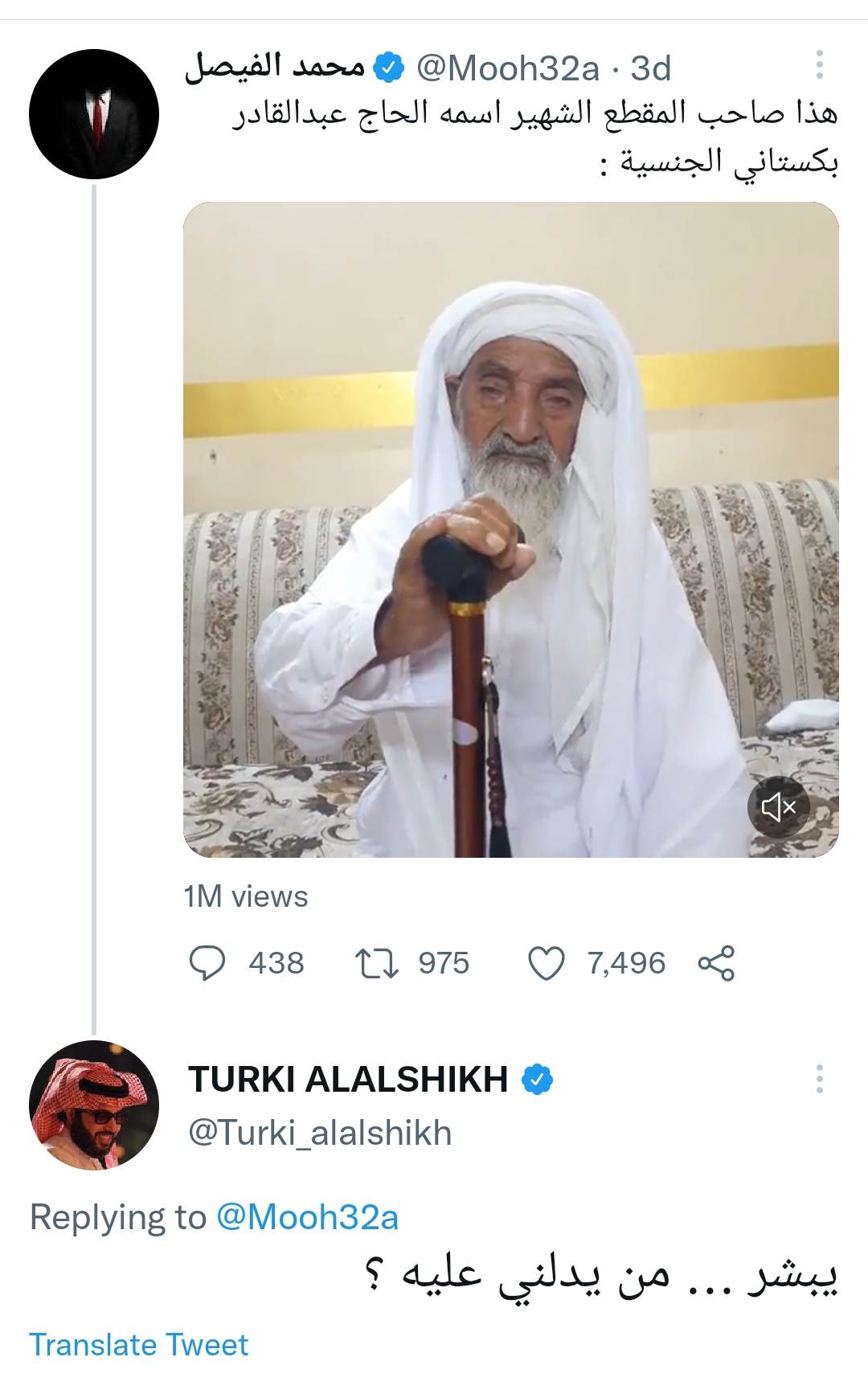
Task: Like the tweet with 7,496 likes
Action: coord(547,963)
